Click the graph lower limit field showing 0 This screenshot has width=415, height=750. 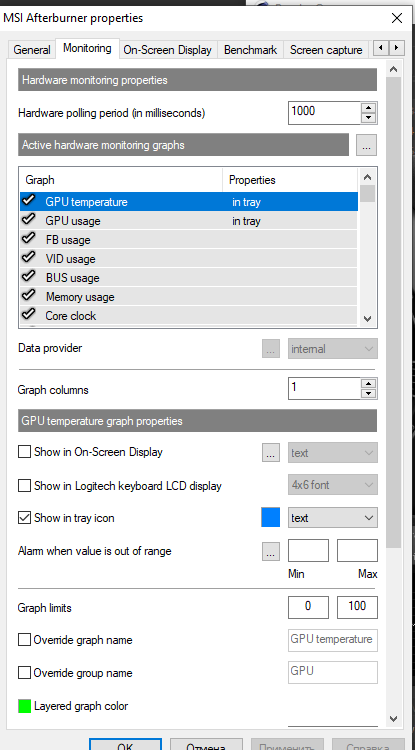308,607
